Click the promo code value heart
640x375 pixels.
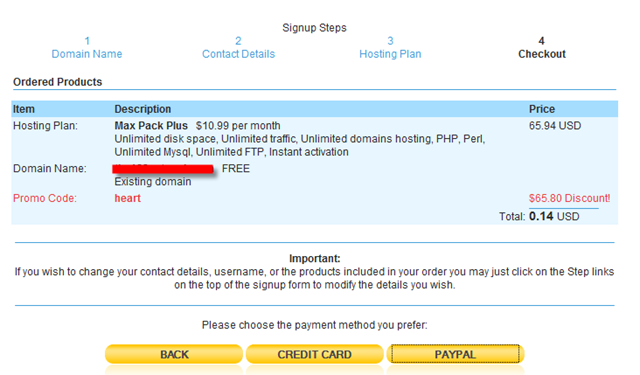point(127,198)
